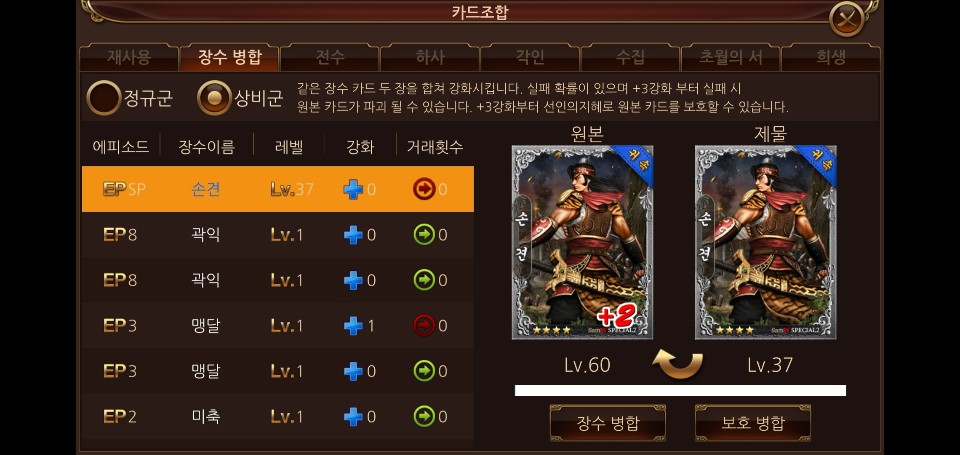Close the 카드조합 window with crossed-swords icon
The width and height of the screenshot is (960, 455).
846,19
